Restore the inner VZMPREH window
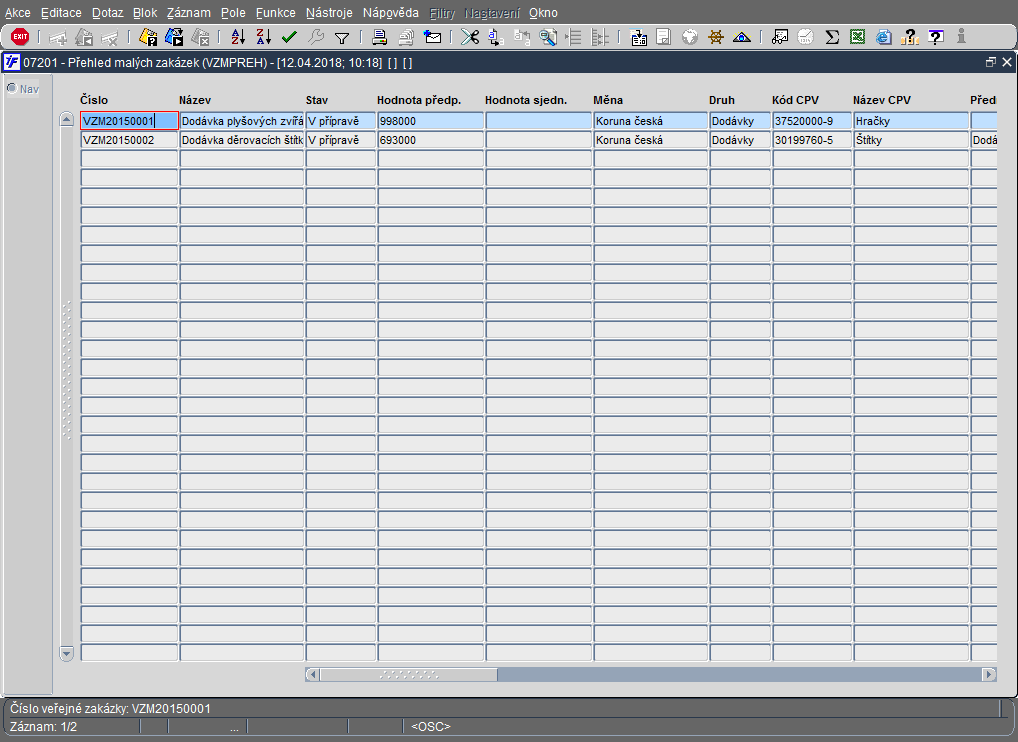The height and width of the screenshot is (742, 1018). pos(991,62)
